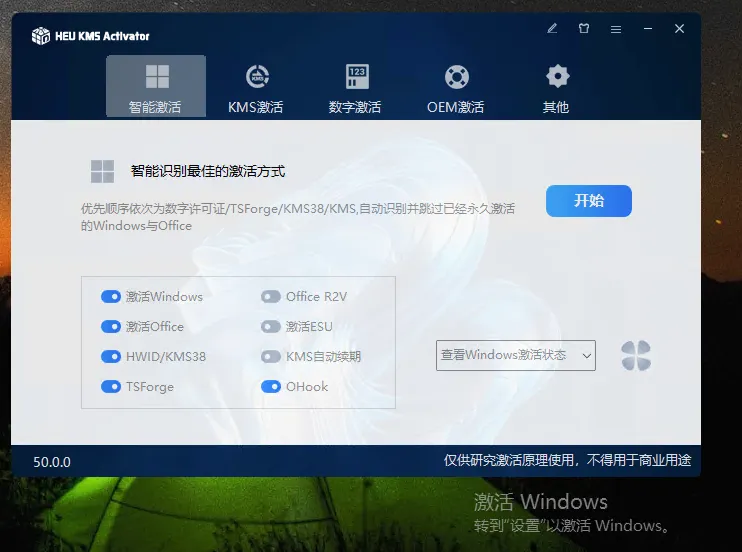This screenshot has height=552, width=742.
Task: Turn on the KMS自动续期 switch
Action: (271, 356)
